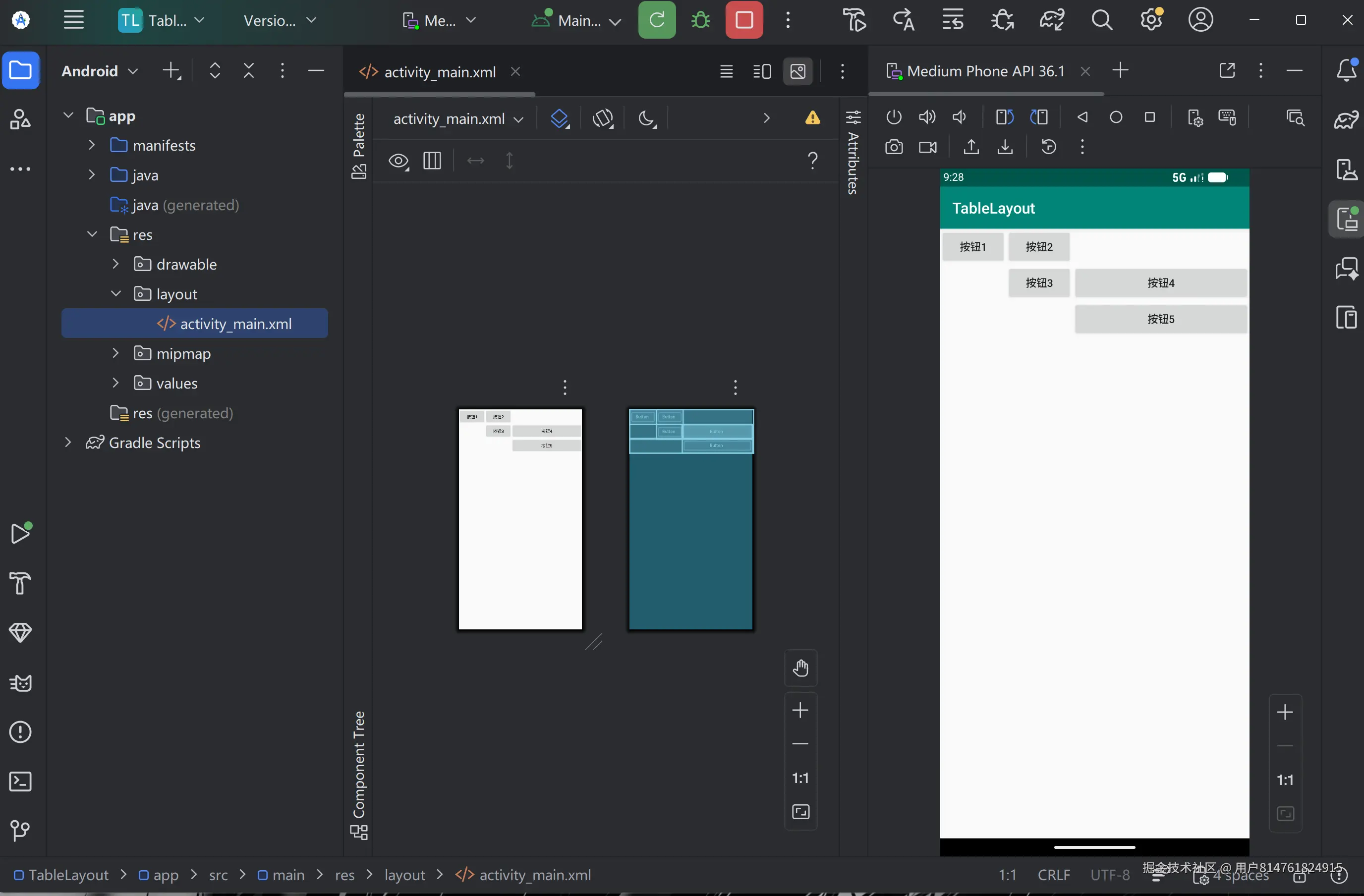Open the Main run configuration dropdown

point(576,21)
